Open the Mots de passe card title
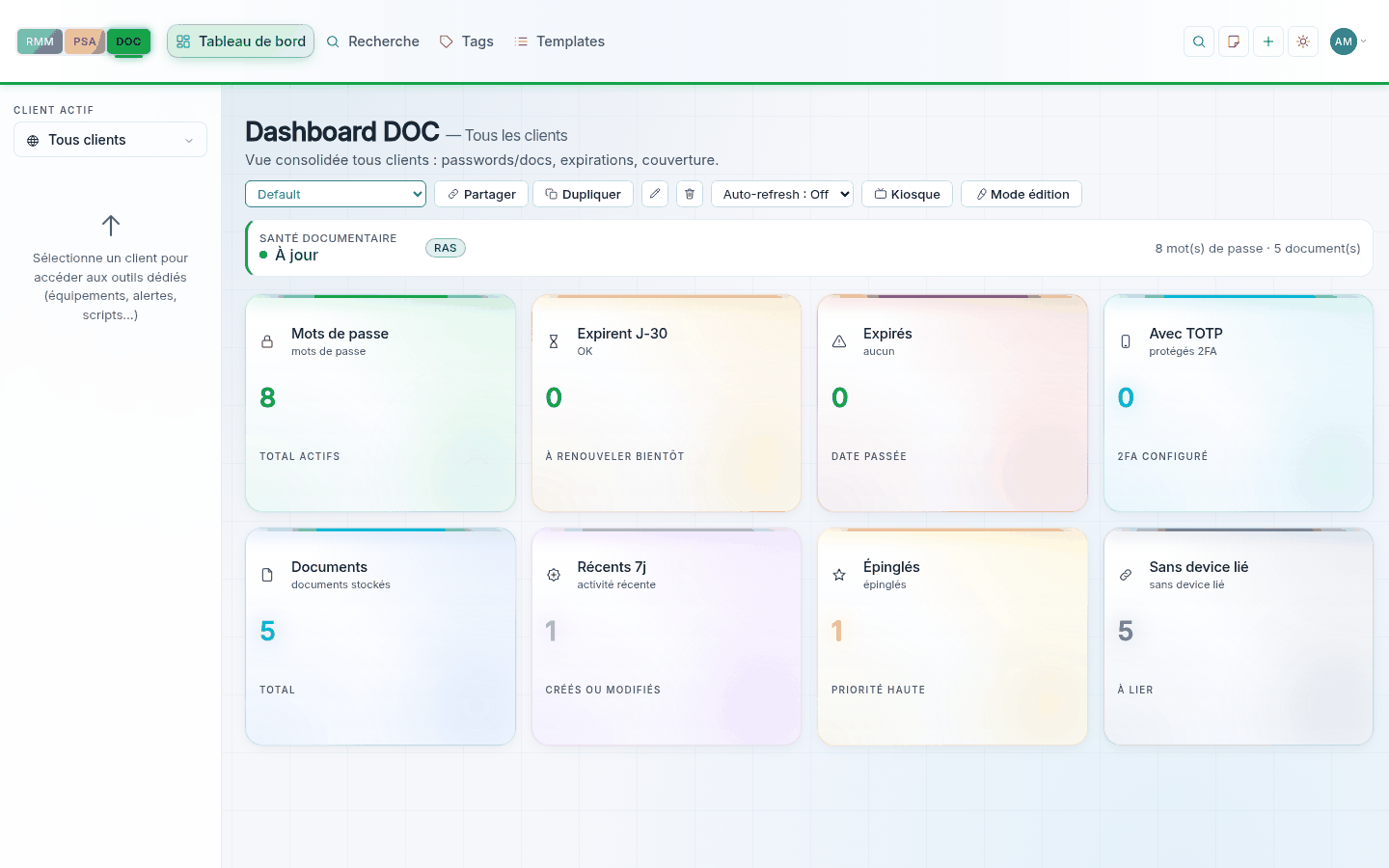The width and height of the screenshot is (1389, 868). pos(340,334)
